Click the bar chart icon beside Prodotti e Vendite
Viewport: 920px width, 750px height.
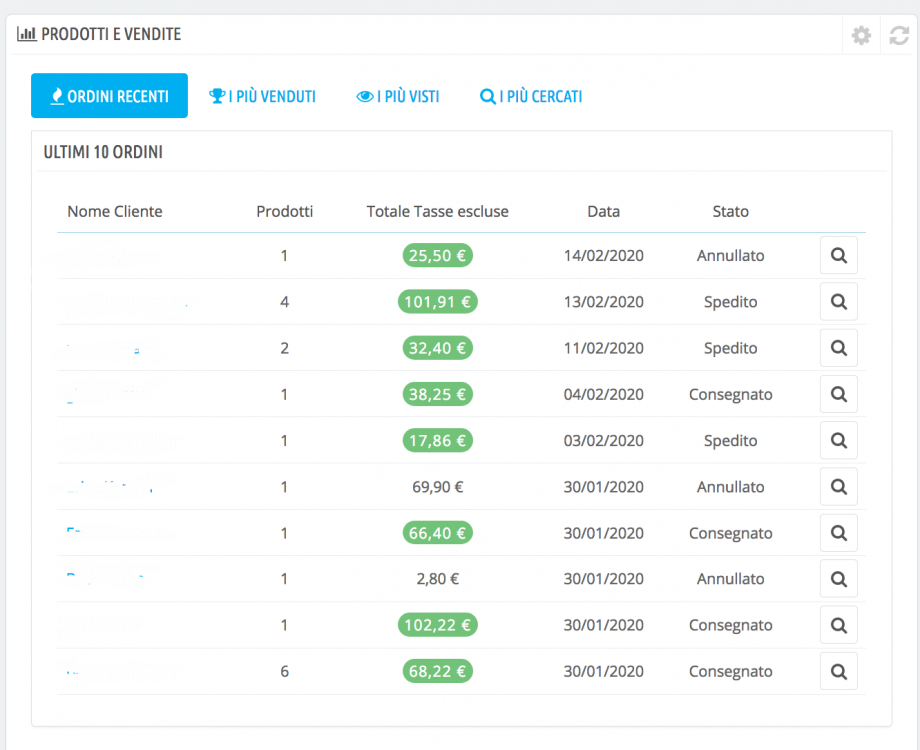(26, 34)
